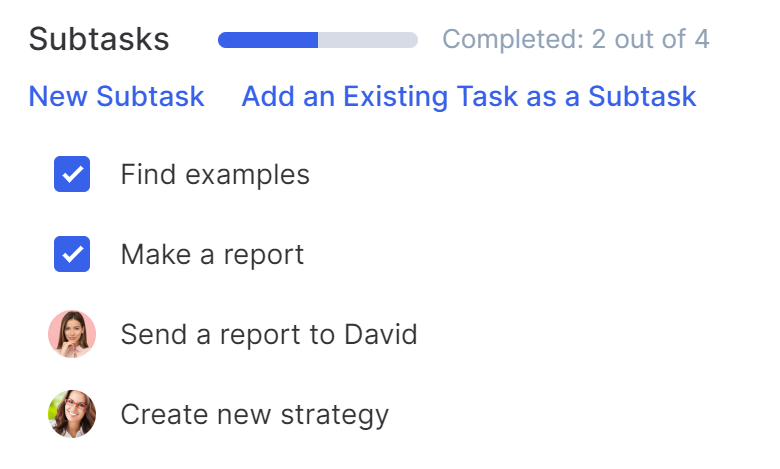Open the Send a report to David subtask

[269, 334]
